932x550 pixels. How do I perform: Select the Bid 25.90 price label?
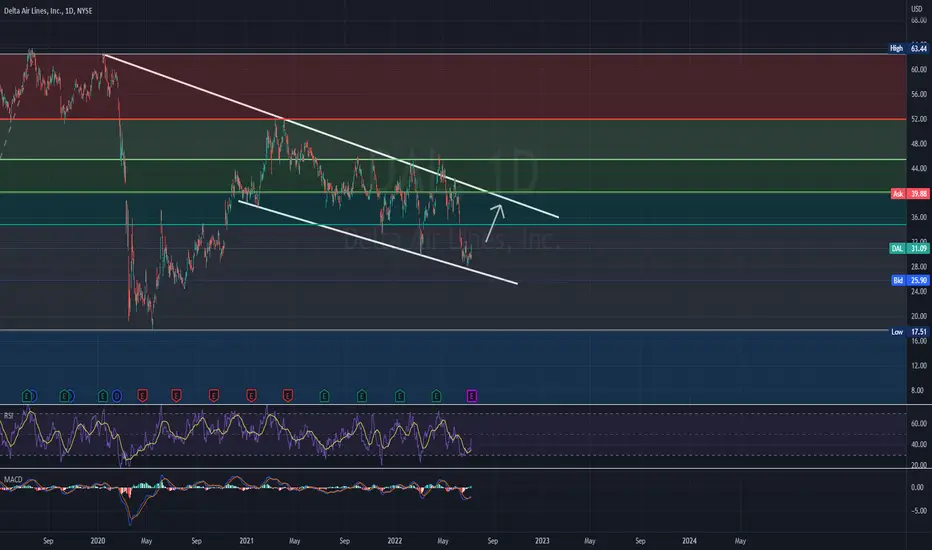910,280
